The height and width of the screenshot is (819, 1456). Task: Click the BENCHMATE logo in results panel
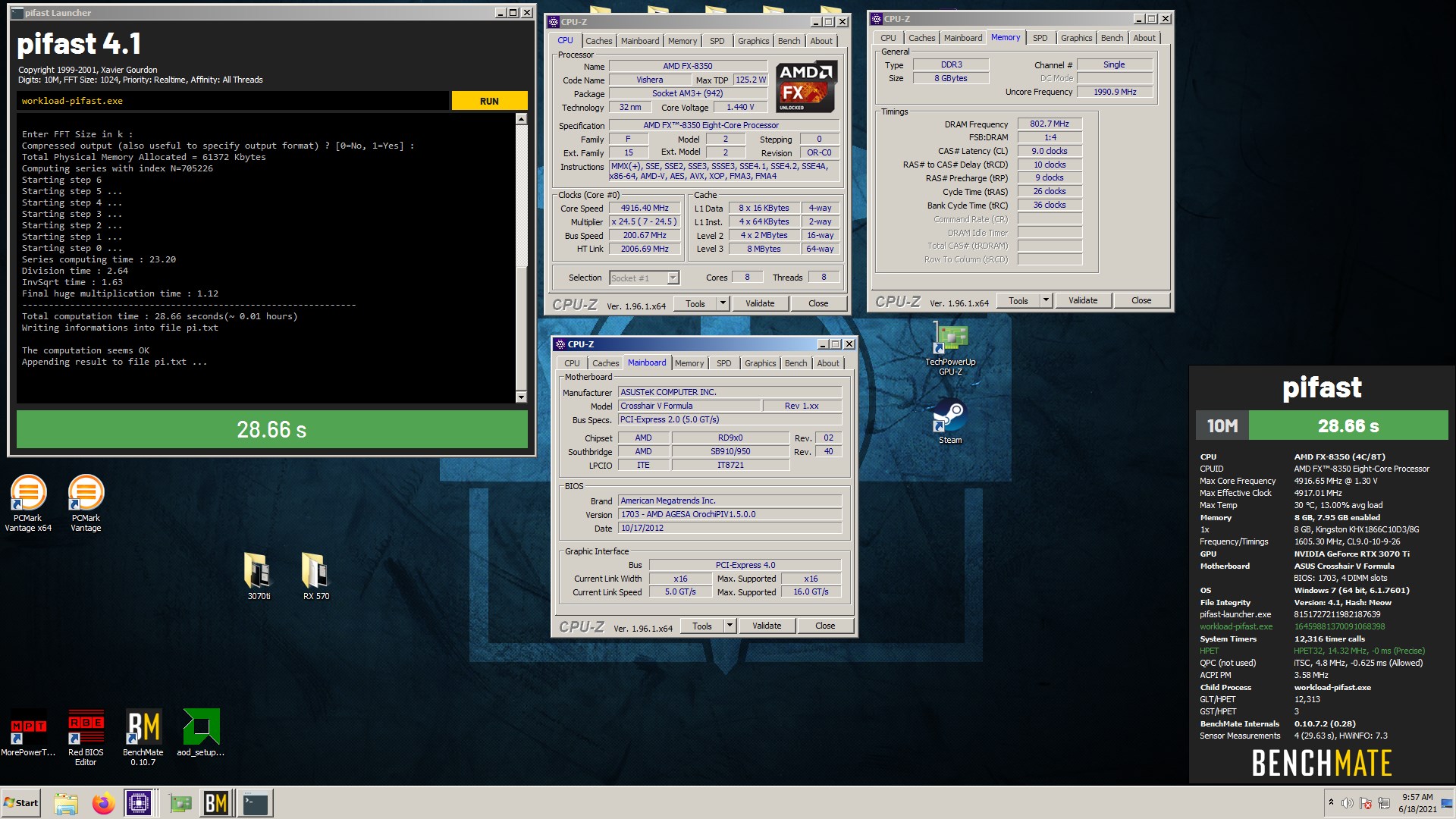(x=1322, y=763)
